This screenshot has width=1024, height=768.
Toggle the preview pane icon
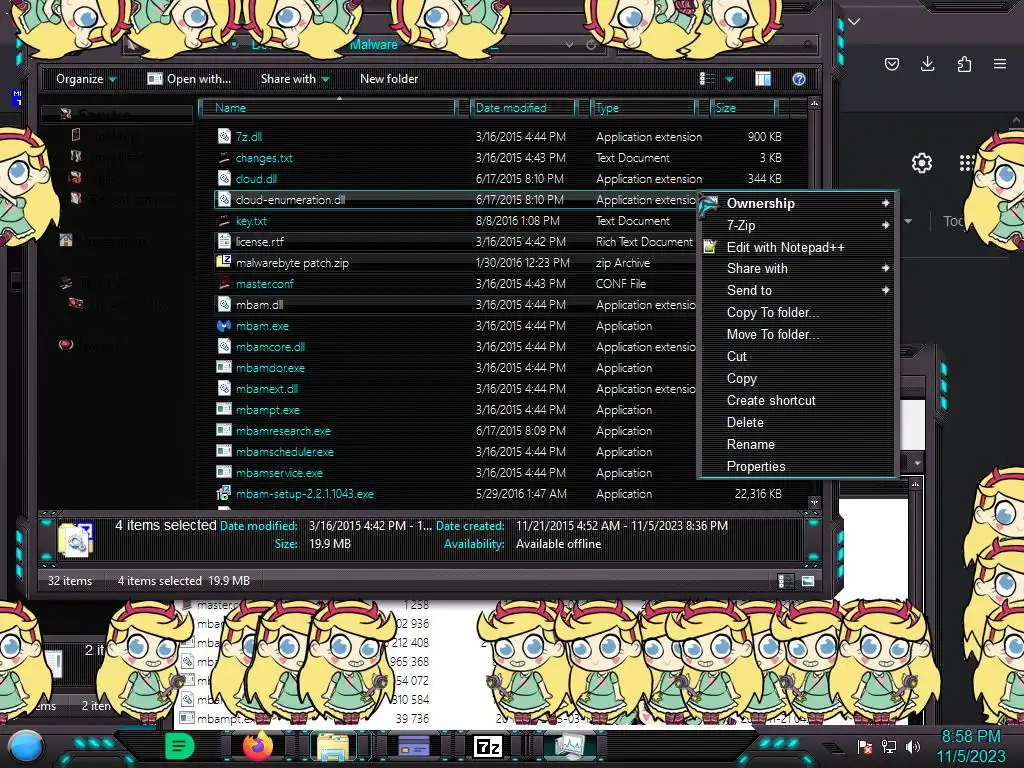(763, 79)
